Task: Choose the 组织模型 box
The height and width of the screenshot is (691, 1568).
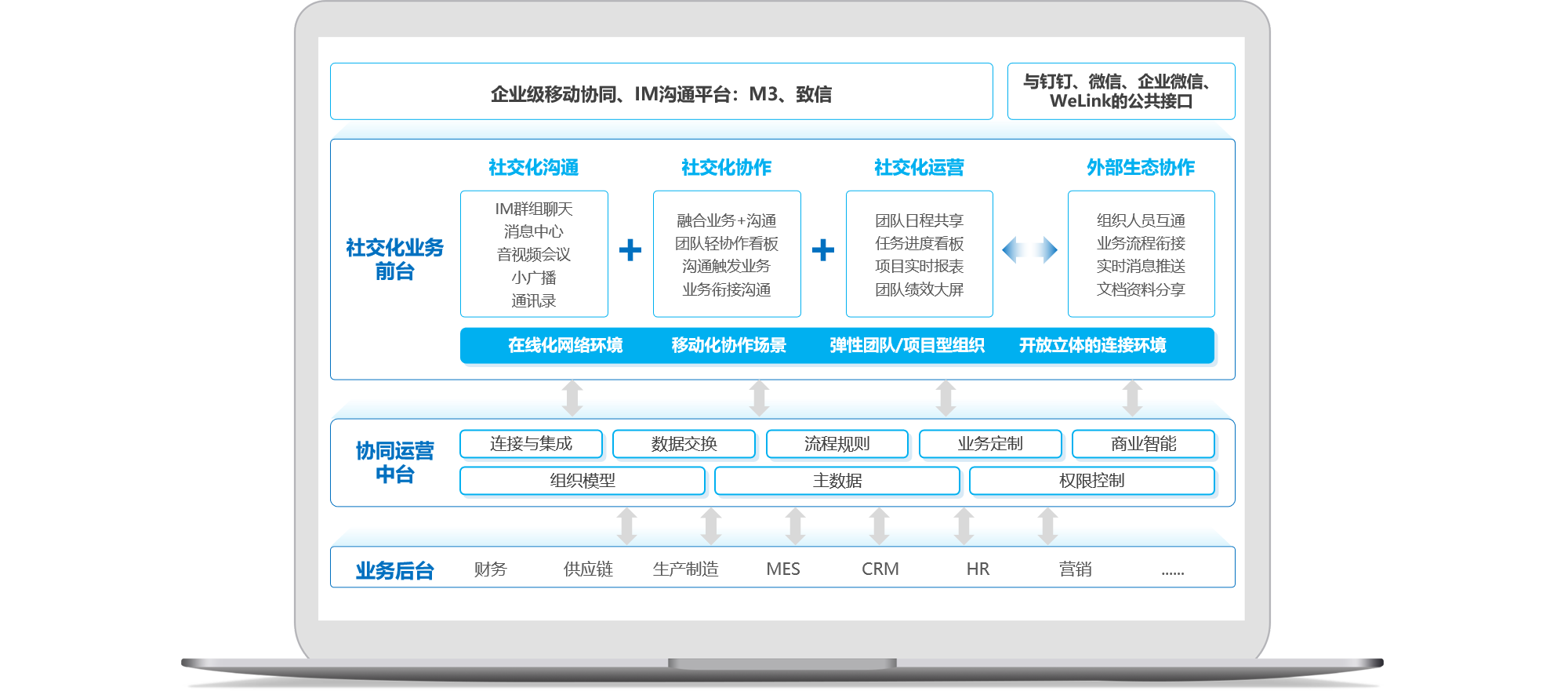Action: (x=582, y=481)
